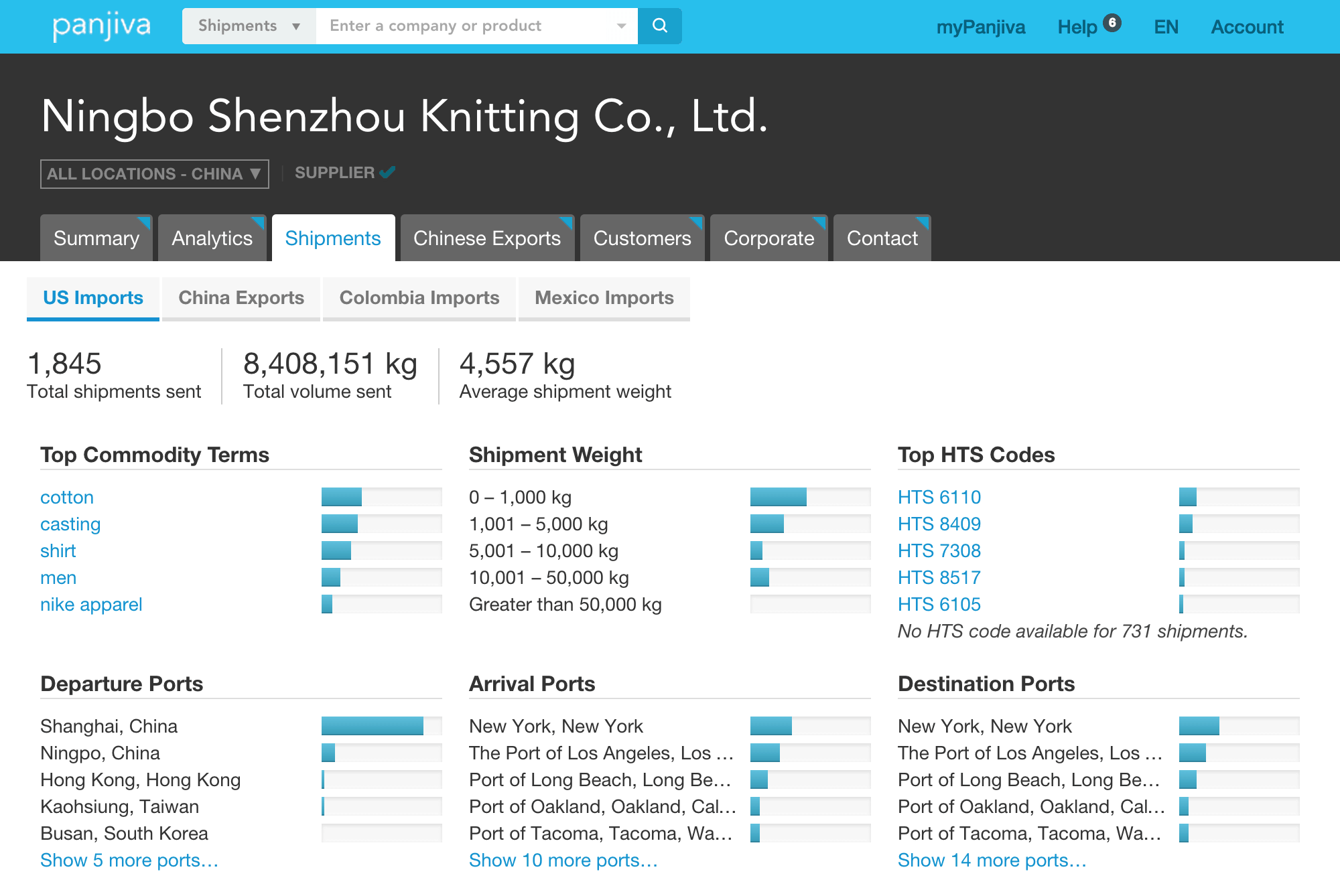1340x896 pixels.
Task: Click Port of Tacoma destination port text
Action: 1030,833
